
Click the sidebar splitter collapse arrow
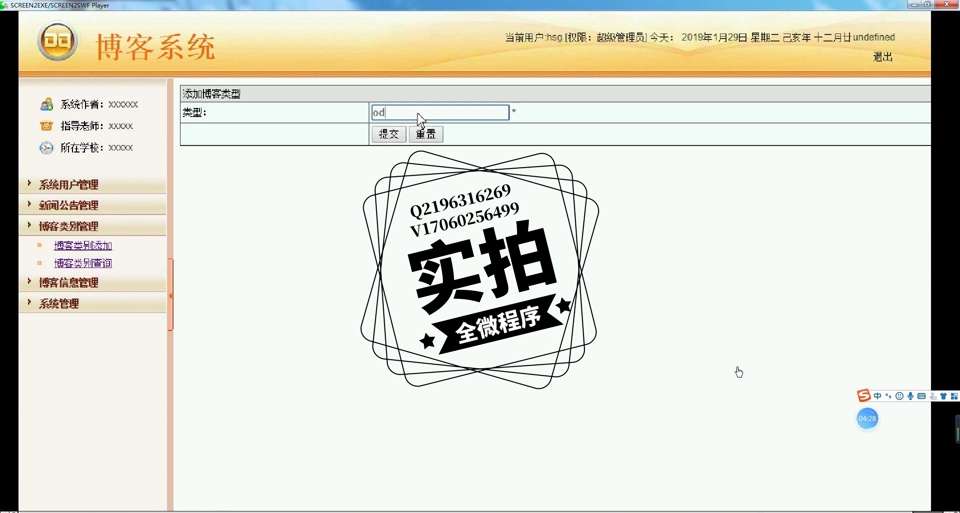click(x=171, y=295)
